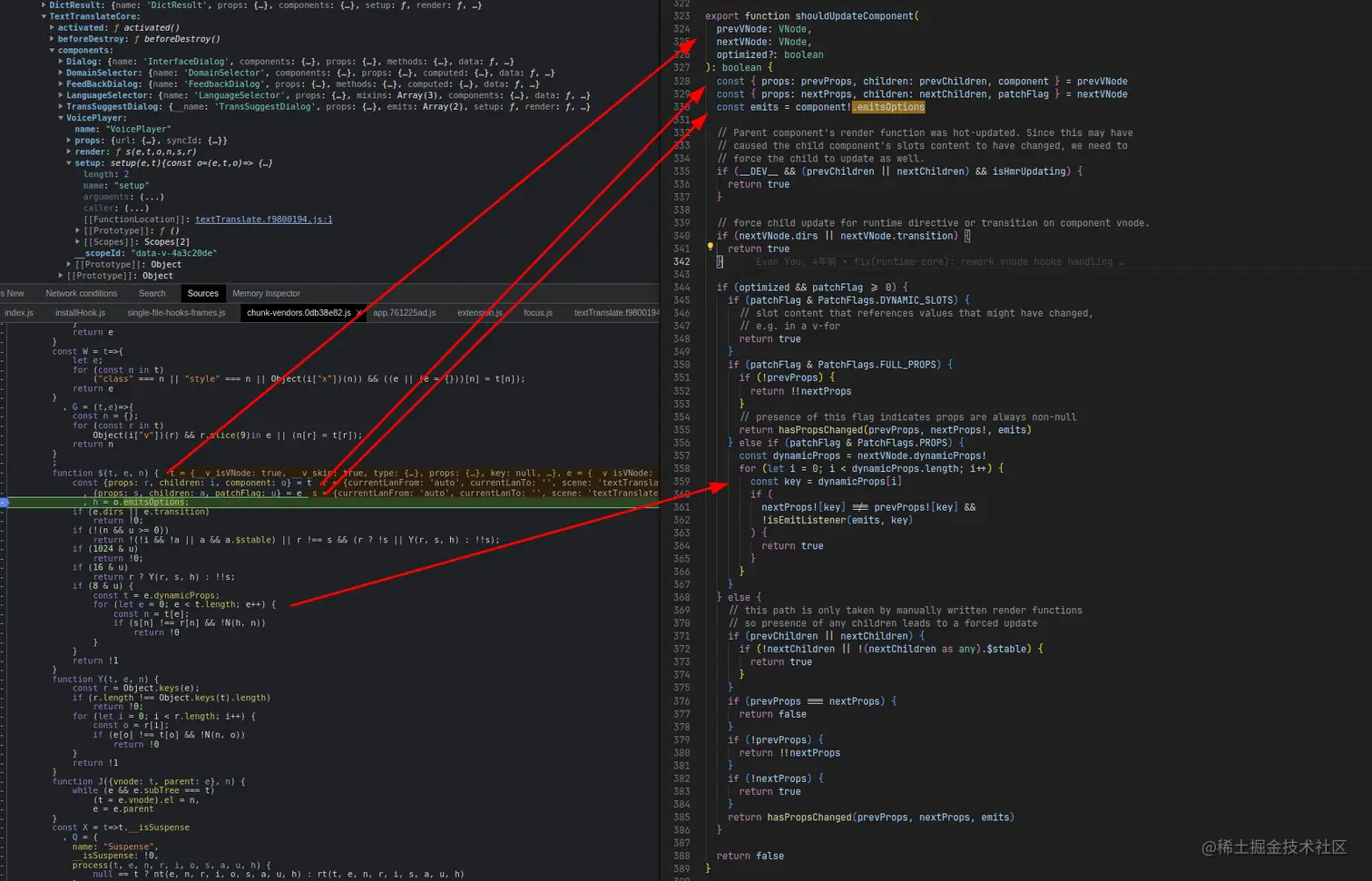Click the breakpoint marker on the emitsOptions line
This screenshot has height=881, width=1372.
[x=4, y=502]
